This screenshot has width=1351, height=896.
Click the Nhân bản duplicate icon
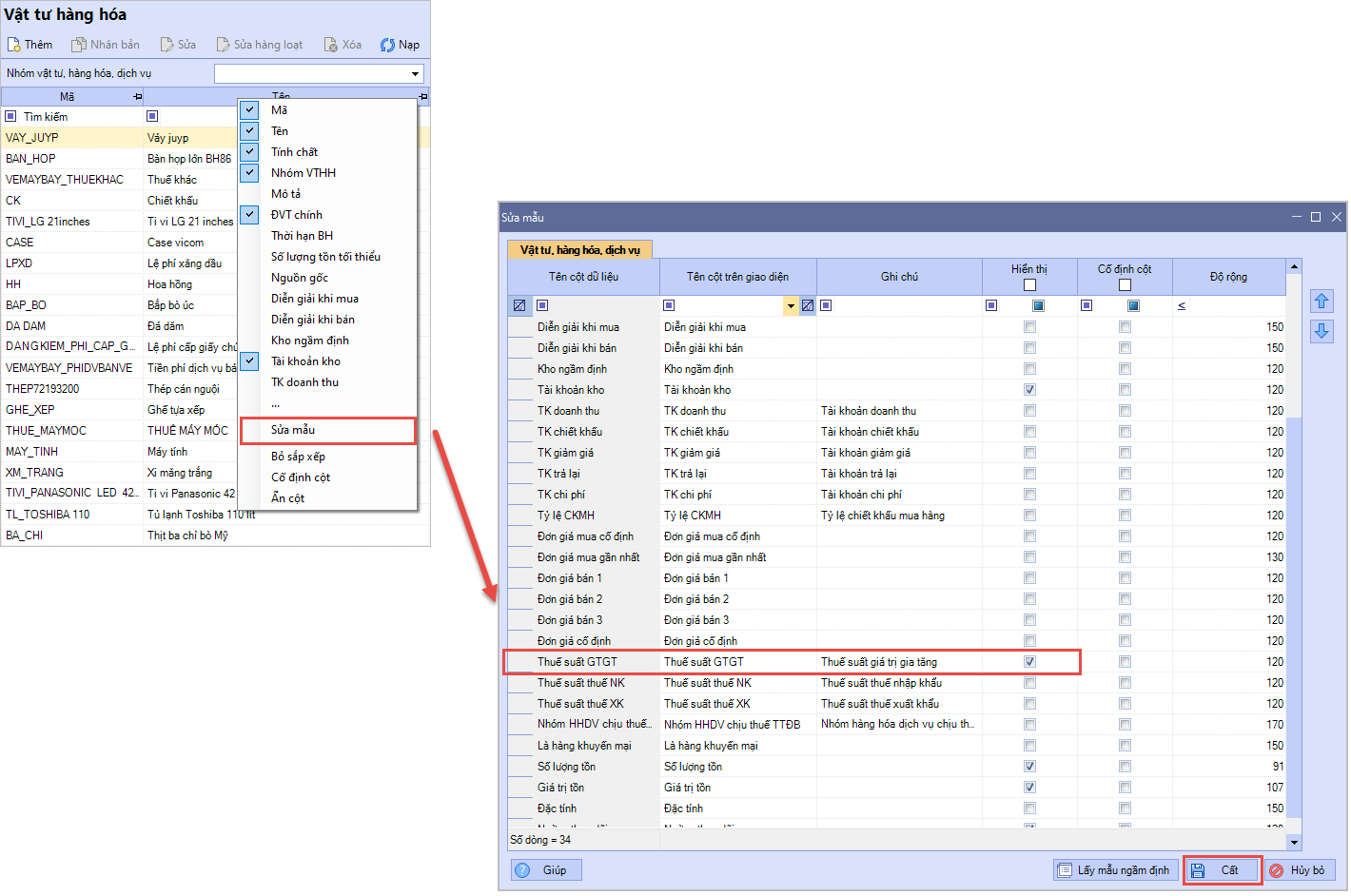tap(79, 45)
